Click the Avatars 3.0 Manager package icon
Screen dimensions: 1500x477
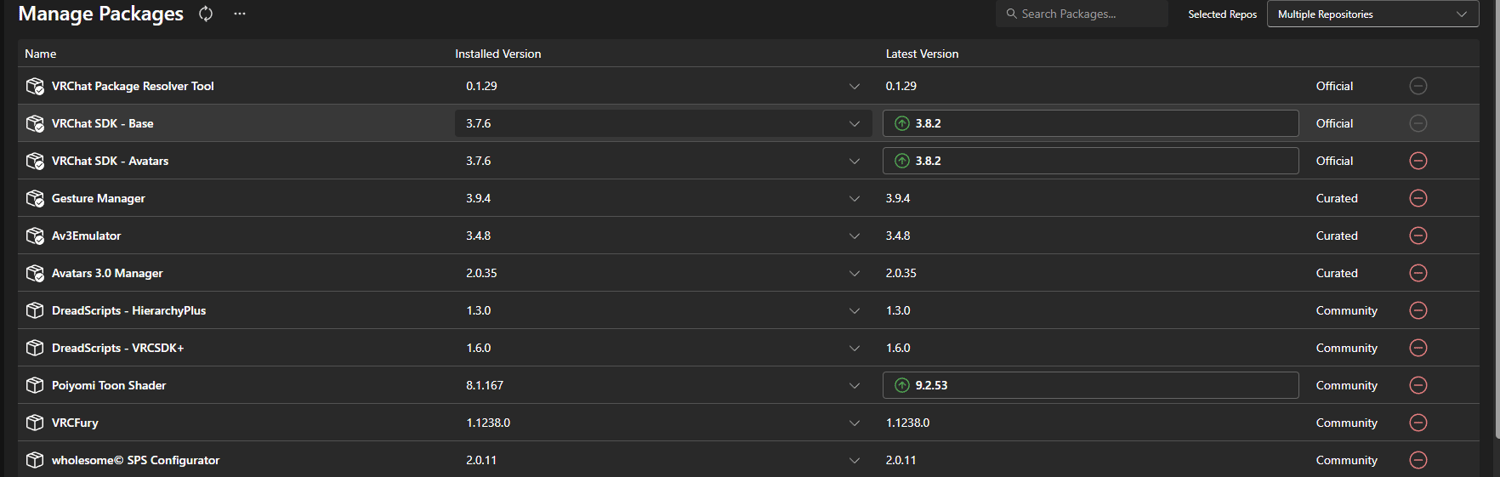35,273
